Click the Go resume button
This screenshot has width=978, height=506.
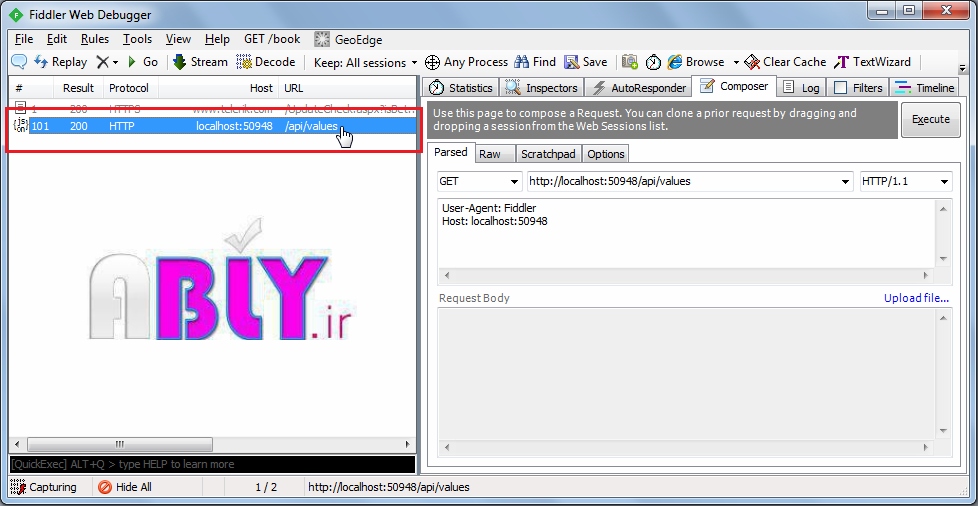pyautogui.click(x=143, y=62)
